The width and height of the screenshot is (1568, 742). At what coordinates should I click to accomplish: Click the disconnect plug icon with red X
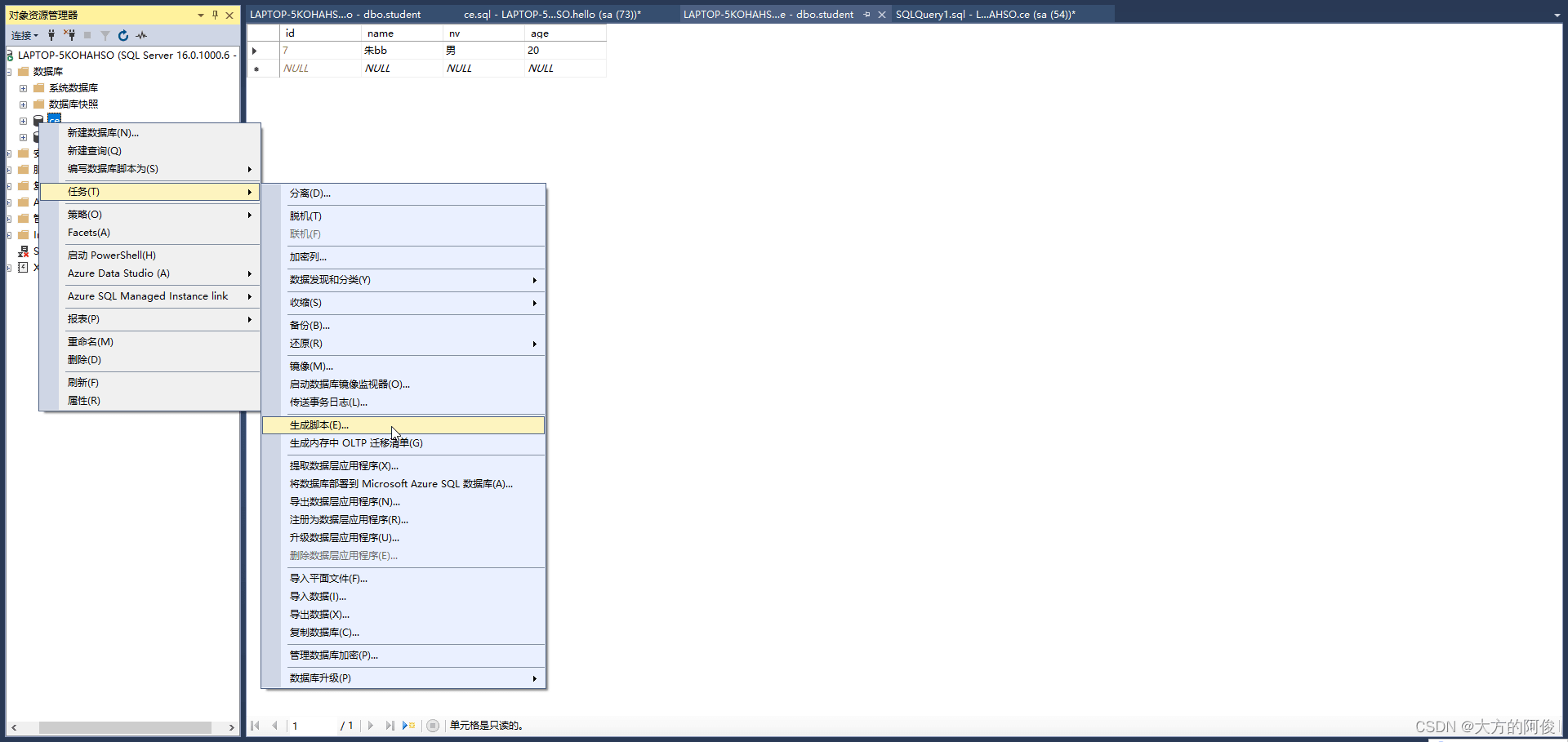(70, 35)
